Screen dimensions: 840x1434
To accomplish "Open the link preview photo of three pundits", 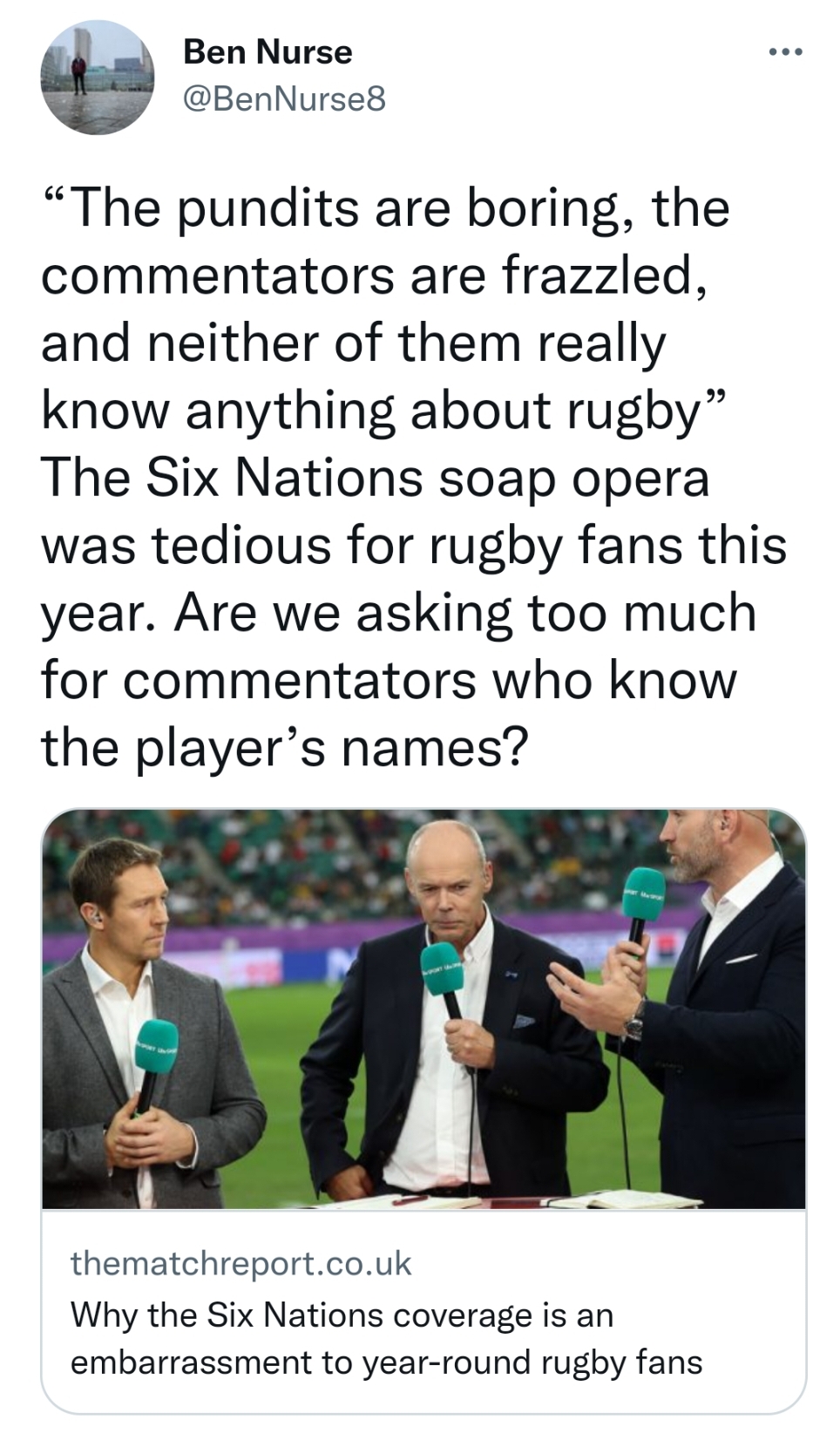I will (x=423, y=1009).
